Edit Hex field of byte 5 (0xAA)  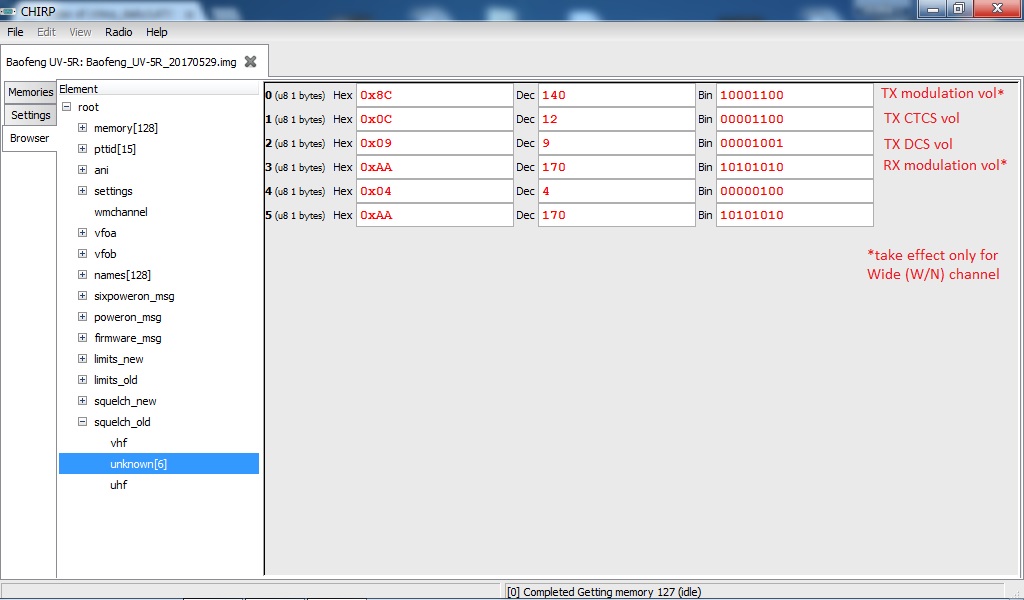(x=434, y=215)
